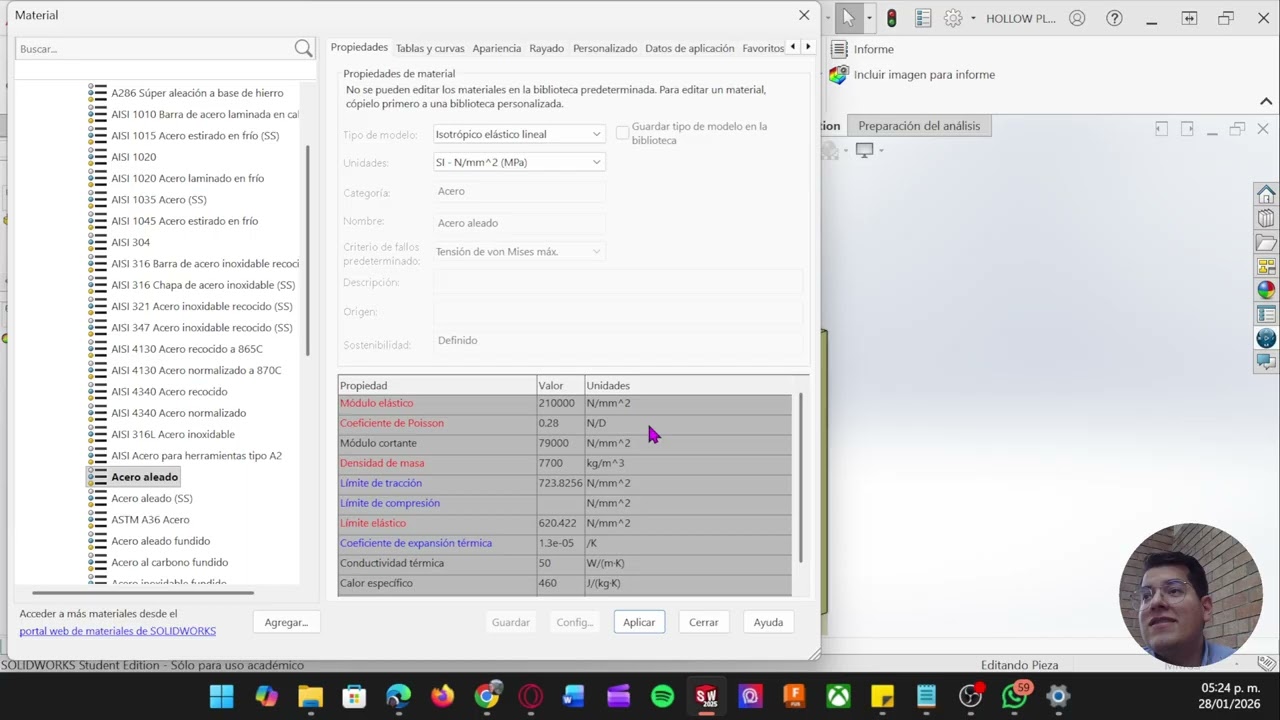Click the Aplicar button
This screenshot has height=720, width=1280.
tap(639, 622)
